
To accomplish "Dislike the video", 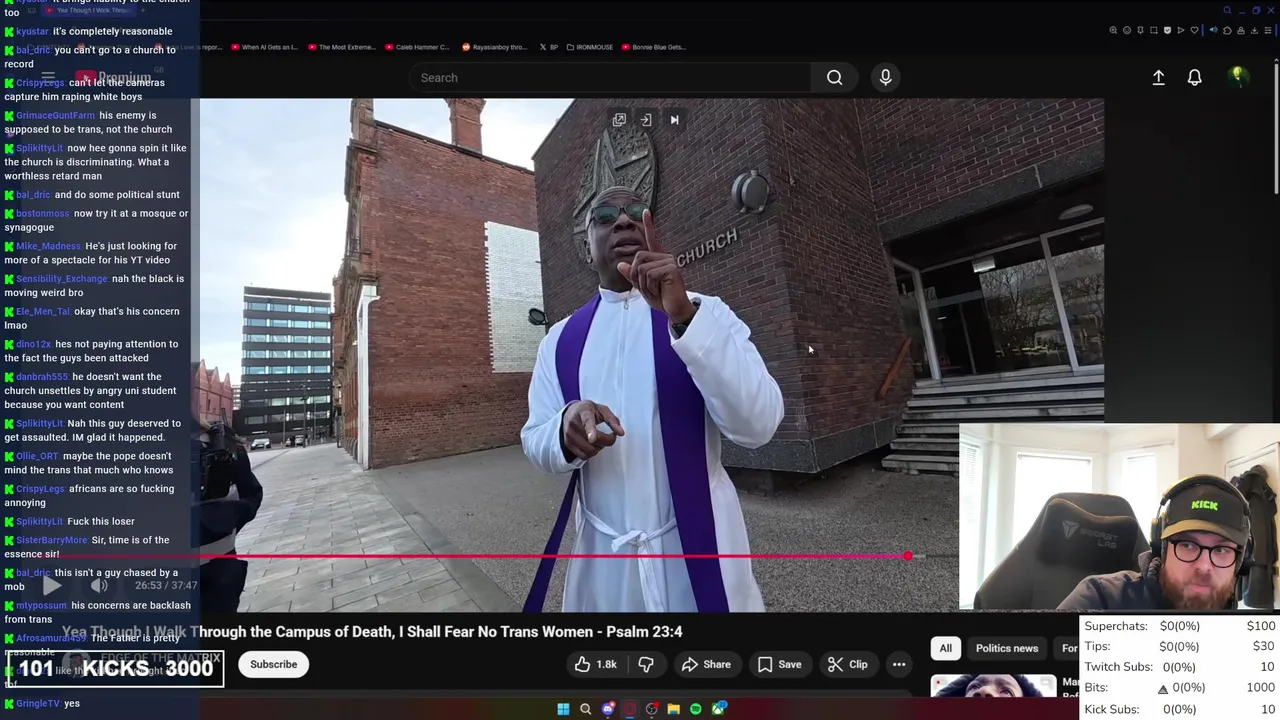I will click(646, 664).
